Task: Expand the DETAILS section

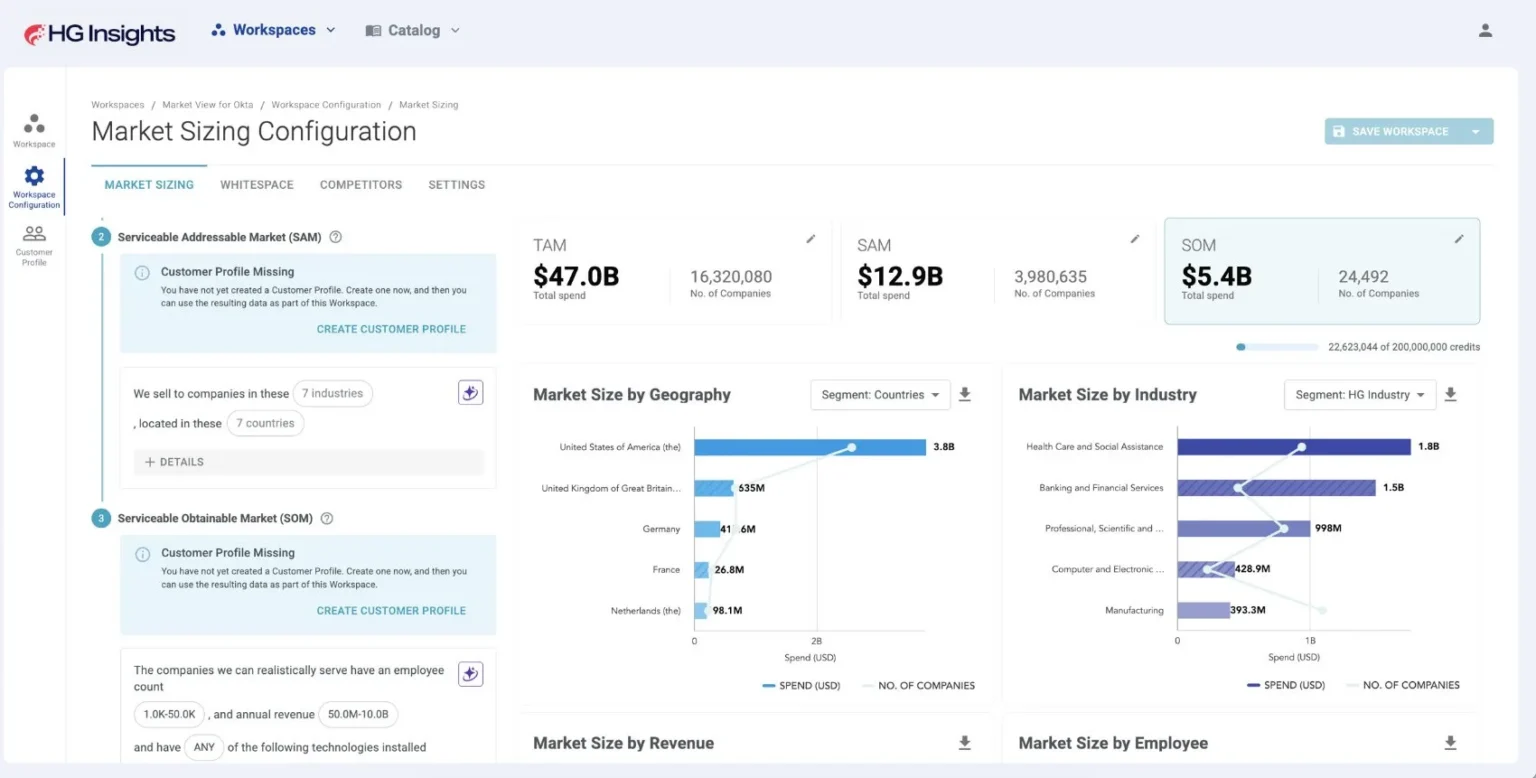Action: tap(309, 462)
